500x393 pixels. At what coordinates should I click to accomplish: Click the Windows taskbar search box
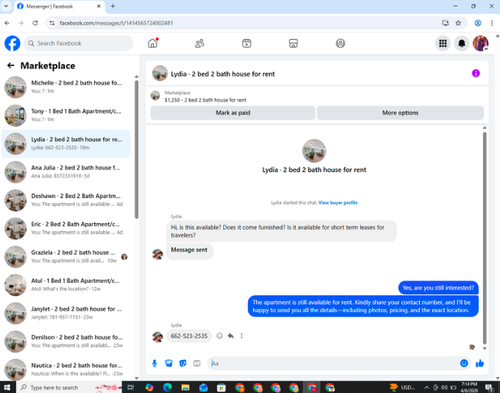[x=68, y=387]
